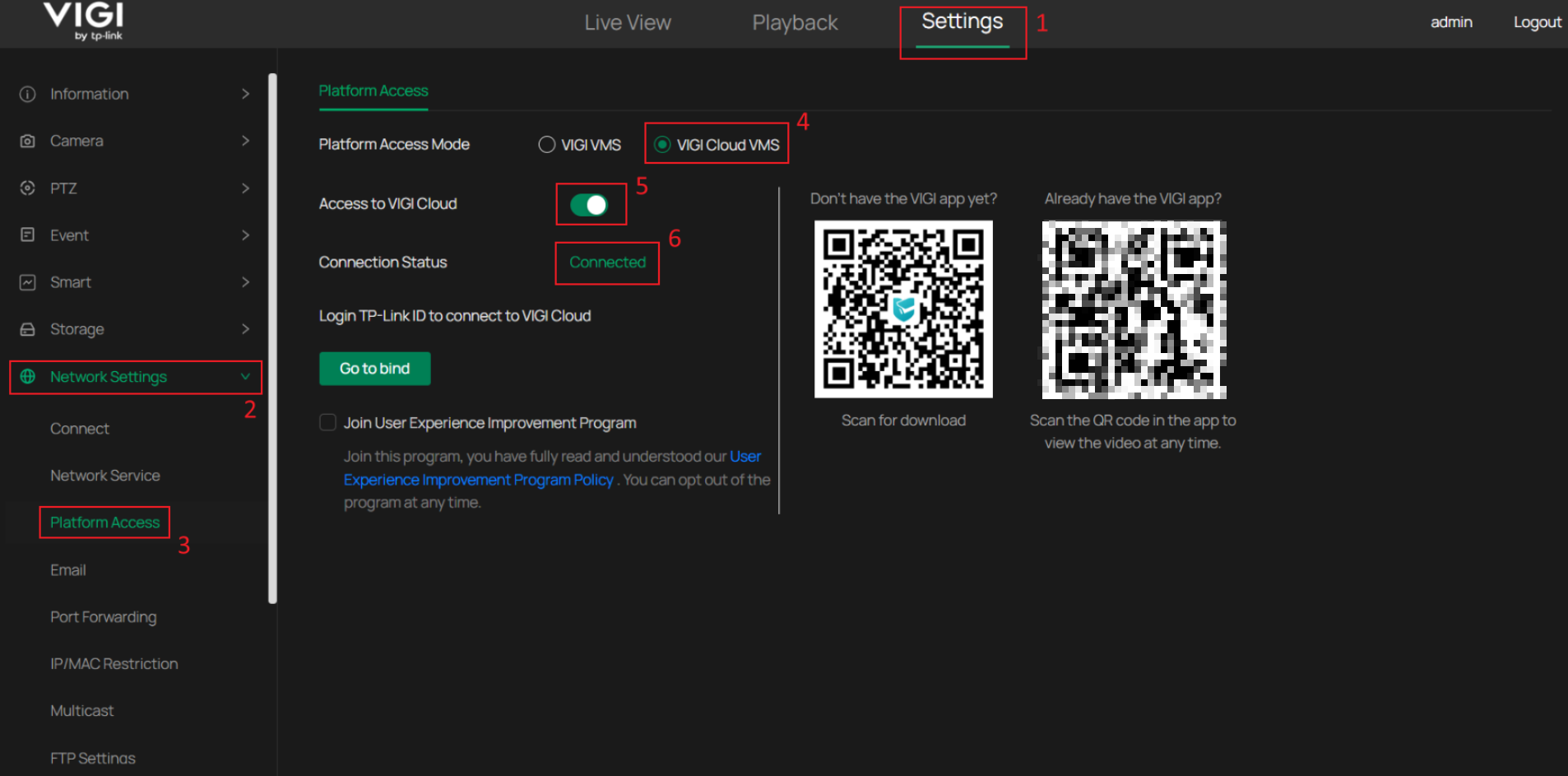Click the Connection Status label
Viewport: 1568px width, 776px height.
(383, 263)
